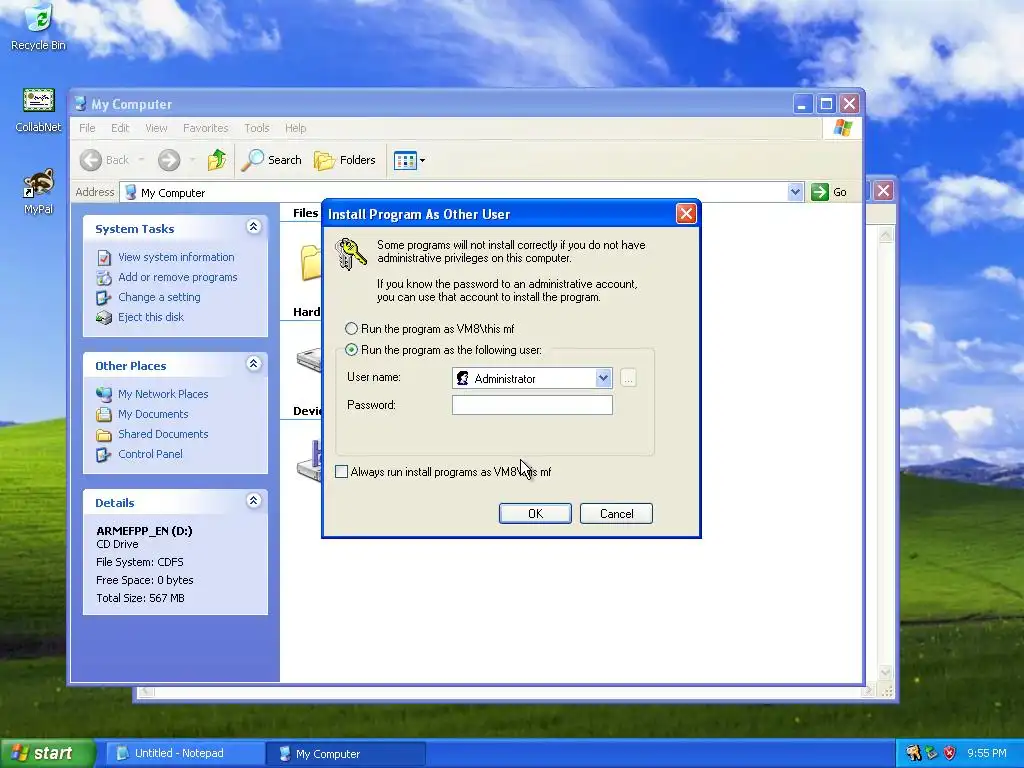Click the Search toolbar button
Screen dimensions: 1024x768
click(272, 160)
